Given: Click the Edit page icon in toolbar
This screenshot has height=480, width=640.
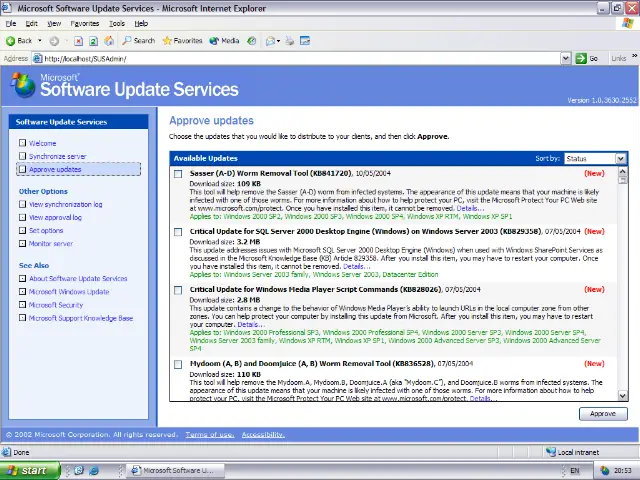Looking at the screenshot, I should pos(305,41).
